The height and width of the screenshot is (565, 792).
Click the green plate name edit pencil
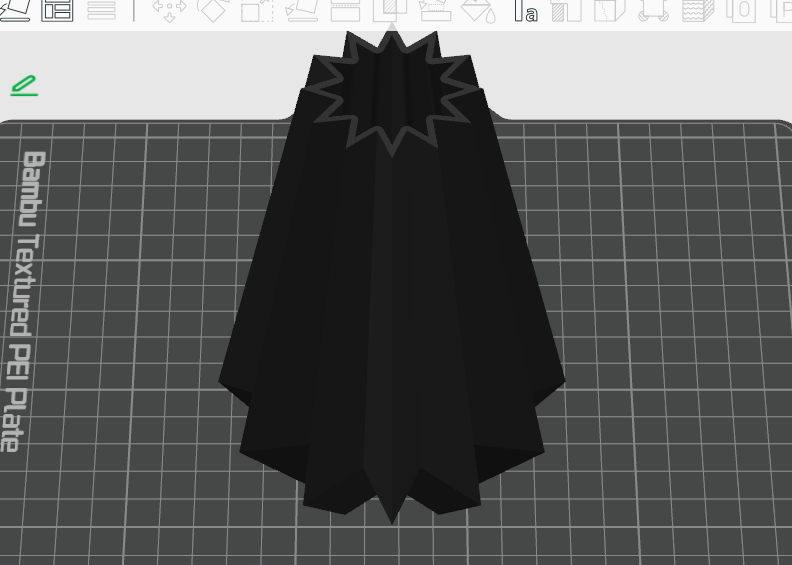(24, 86)
